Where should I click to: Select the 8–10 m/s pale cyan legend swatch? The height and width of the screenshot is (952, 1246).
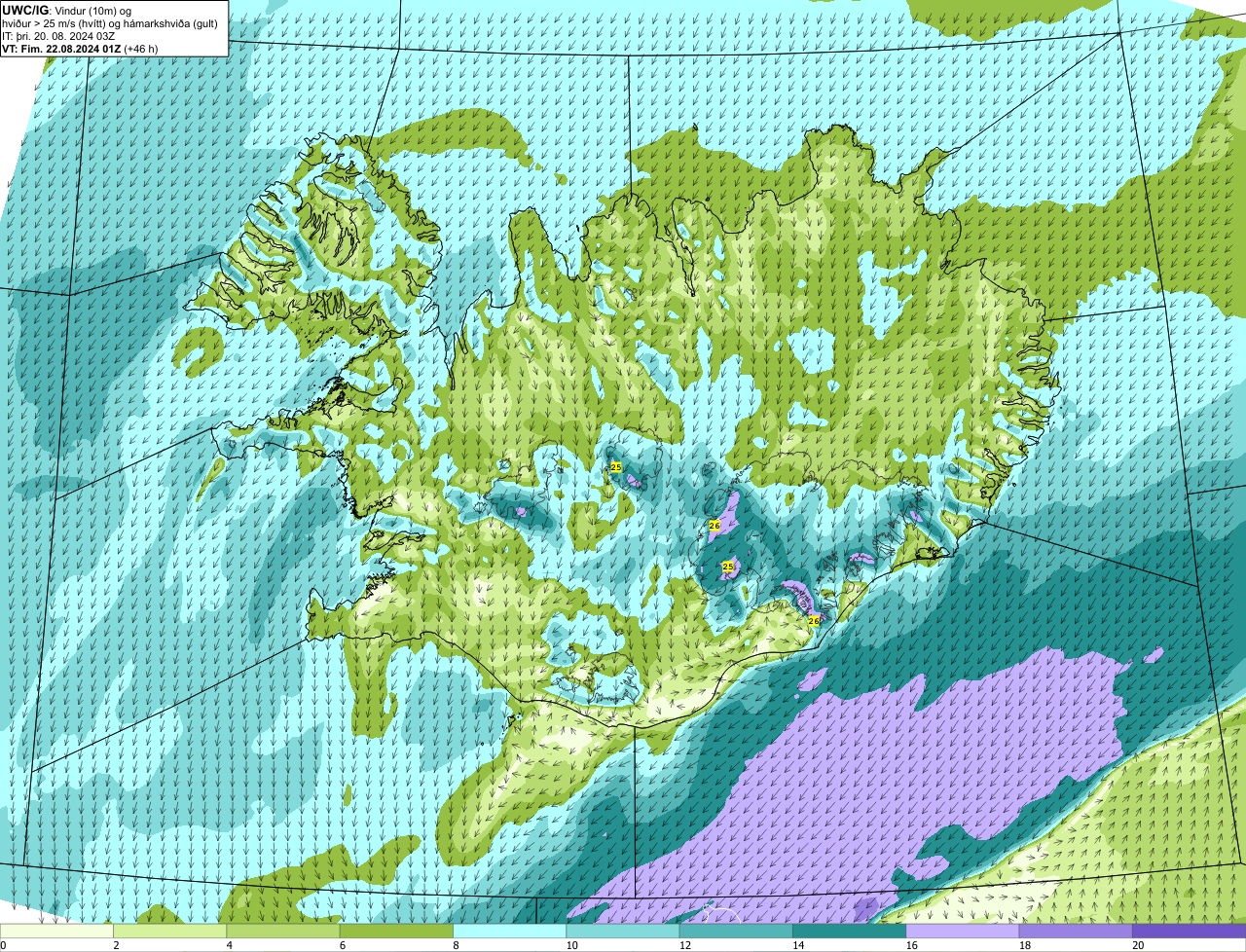[x=509, y=931]
